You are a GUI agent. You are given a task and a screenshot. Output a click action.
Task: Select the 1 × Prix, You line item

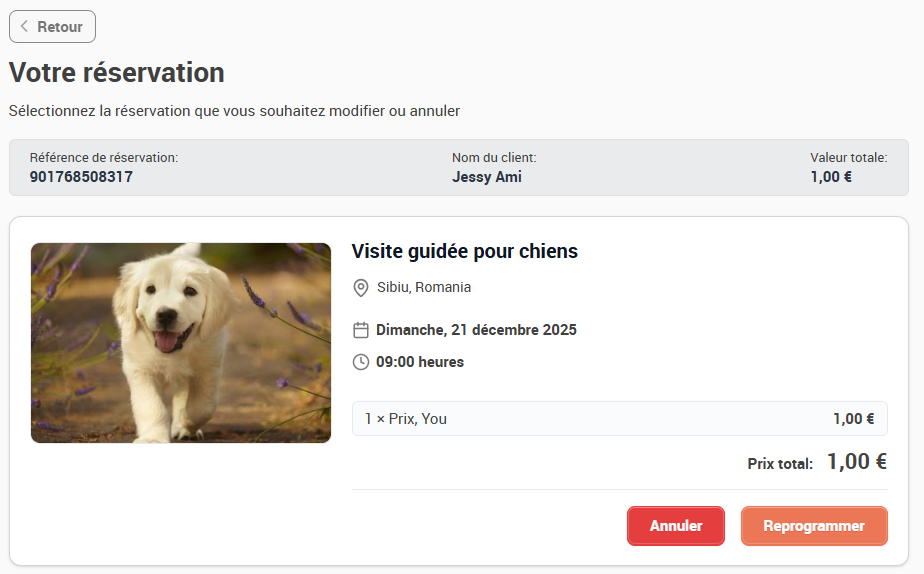(x=619, y=418)
